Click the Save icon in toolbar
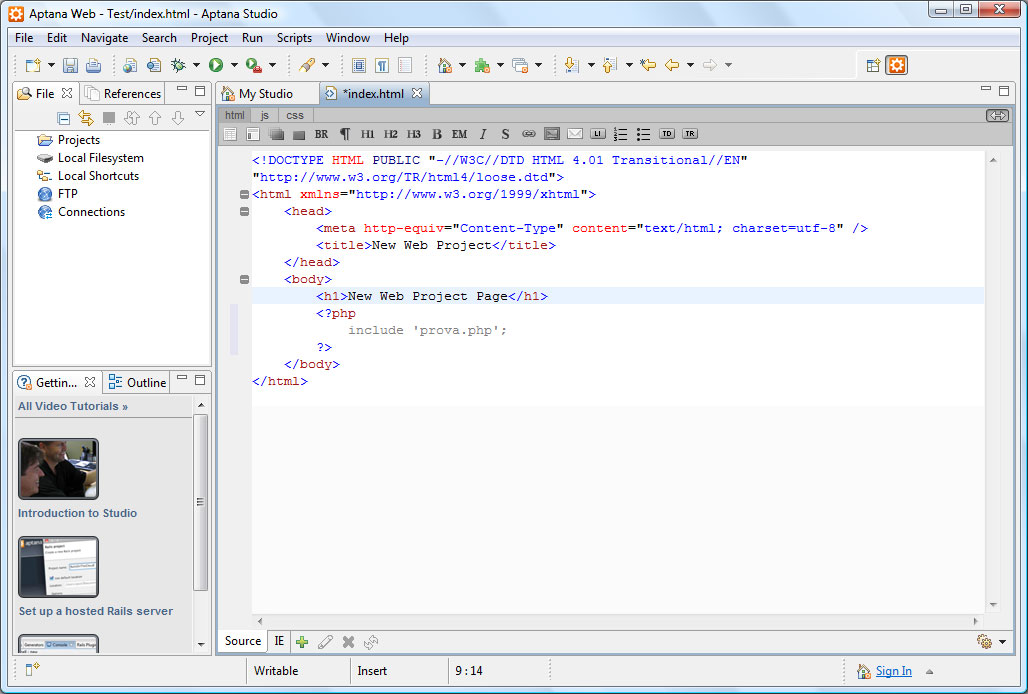Viewport: 1028px width, 694px height. 70,65
